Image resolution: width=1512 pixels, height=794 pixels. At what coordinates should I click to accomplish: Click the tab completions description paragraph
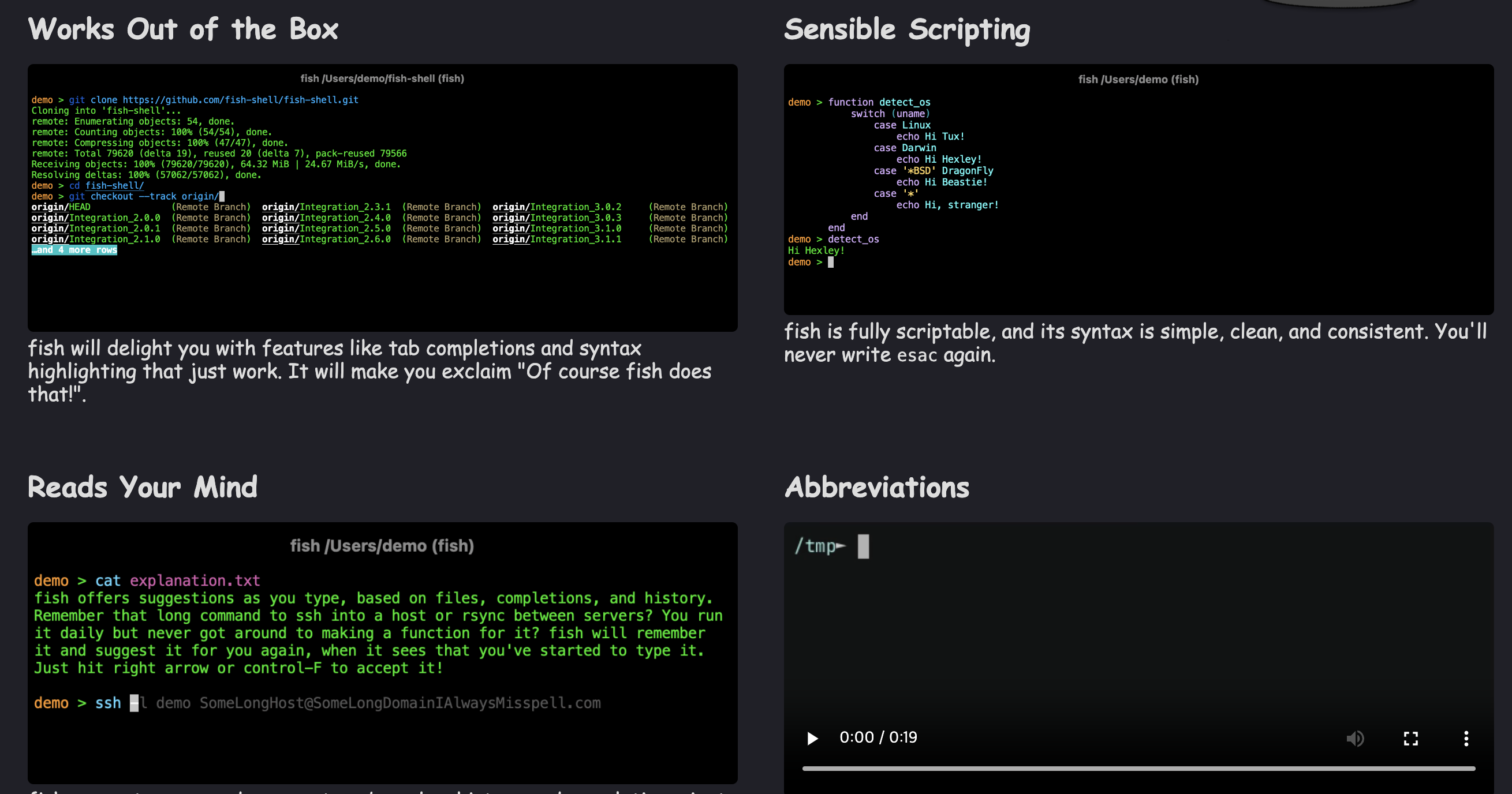pos(370,371)
